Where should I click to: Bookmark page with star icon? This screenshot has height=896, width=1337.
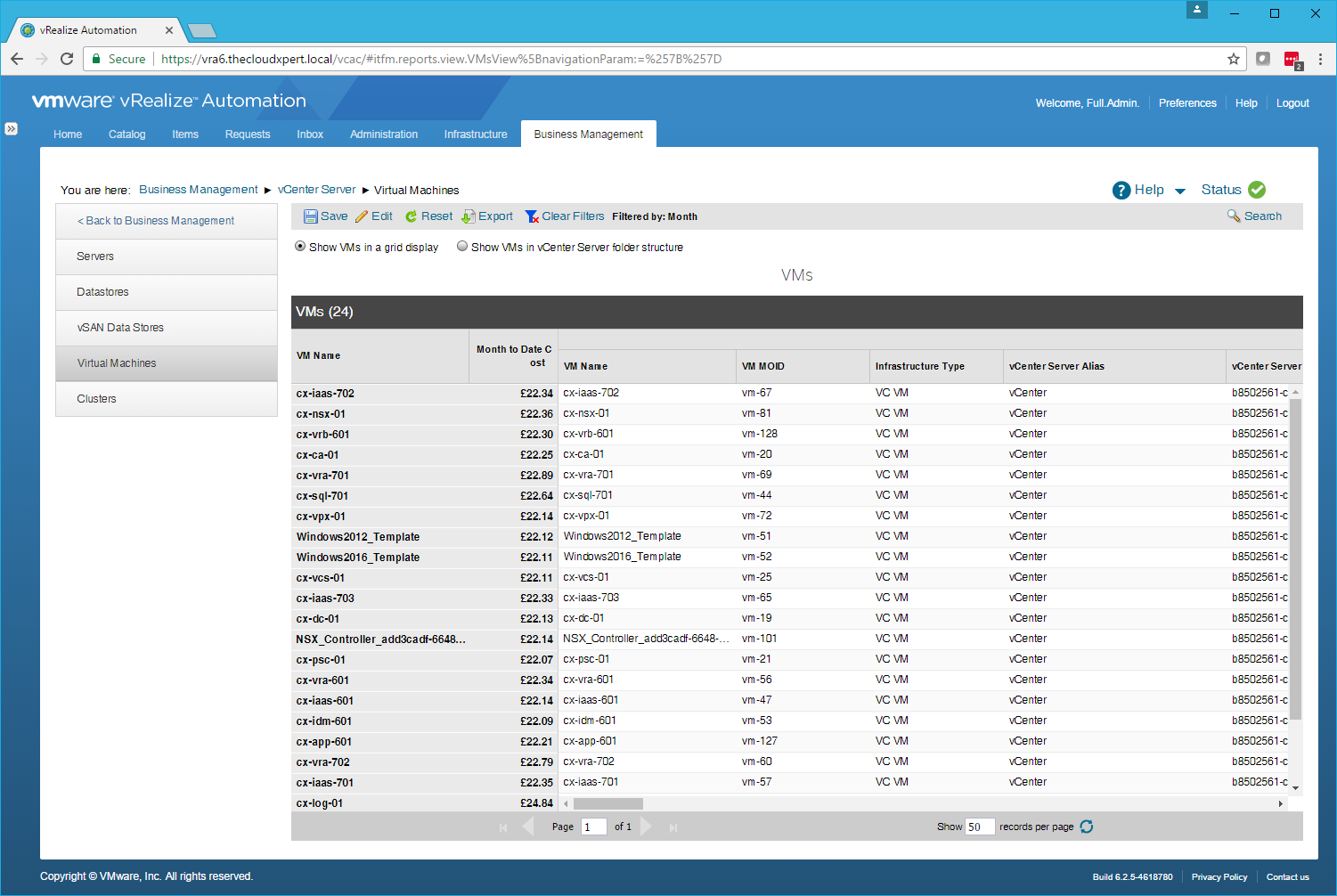[x=1234, y=59]
